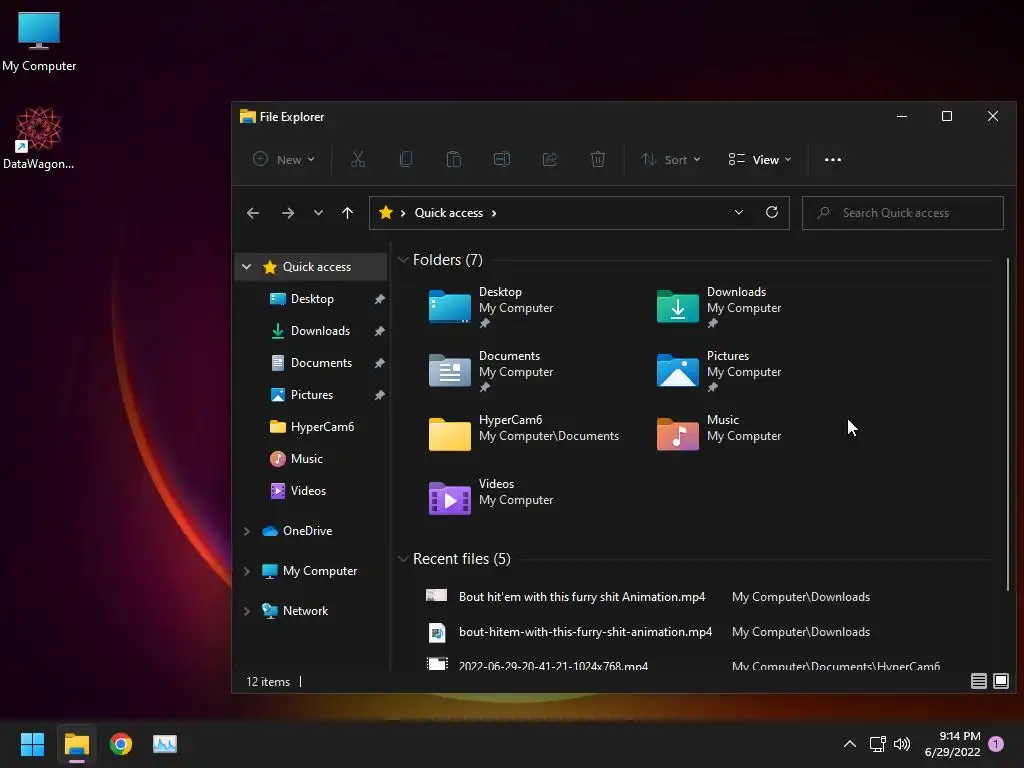Screen dimensions: 1024x768
Task: Open the notification count badge
Action: tap(996, 744)
